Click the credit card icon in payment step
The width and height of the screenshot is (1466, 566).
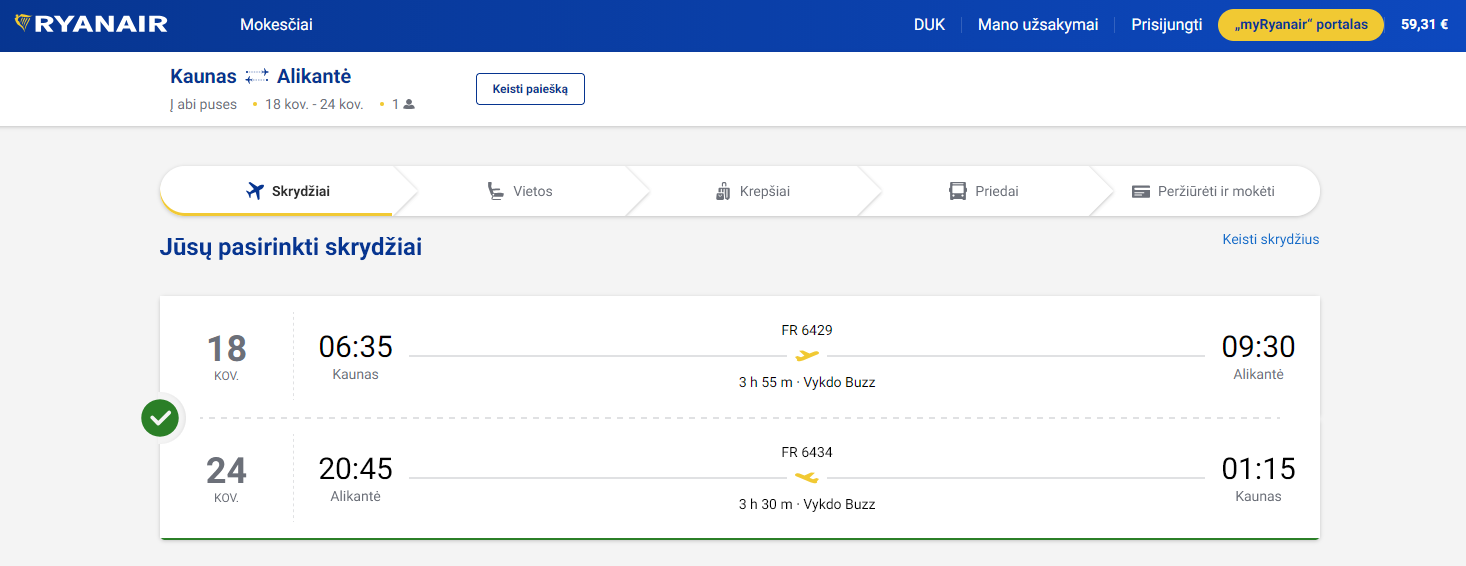1141,191
